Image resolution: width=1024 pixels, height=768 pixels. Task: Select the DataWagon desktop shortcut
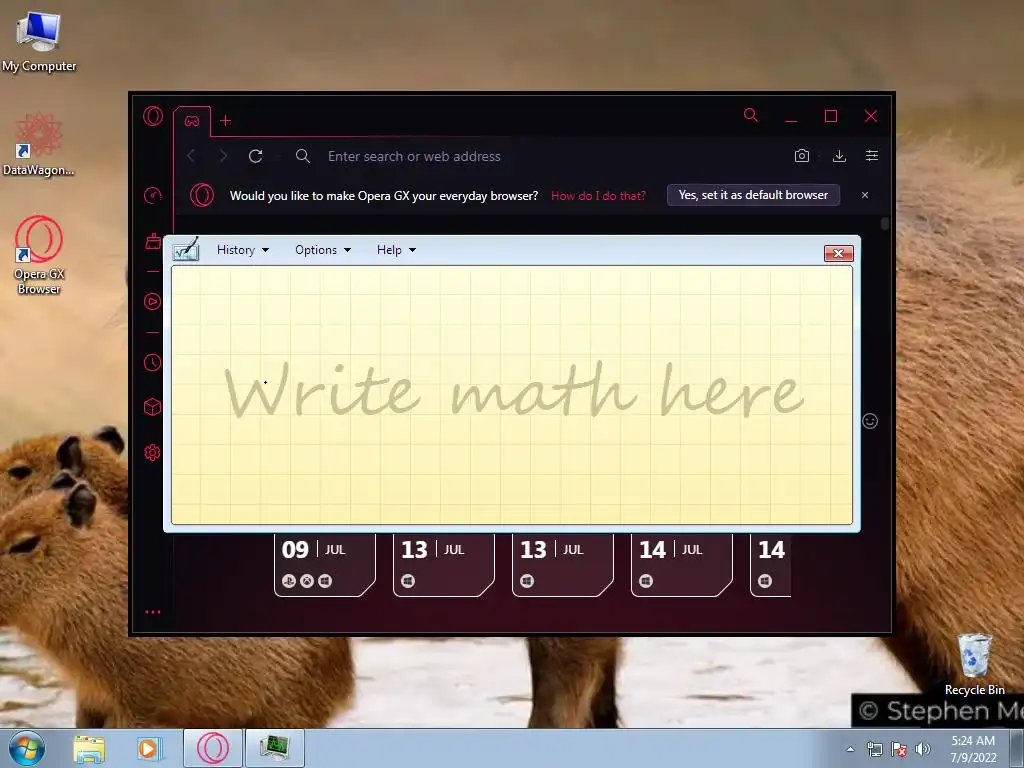(39, 145)
